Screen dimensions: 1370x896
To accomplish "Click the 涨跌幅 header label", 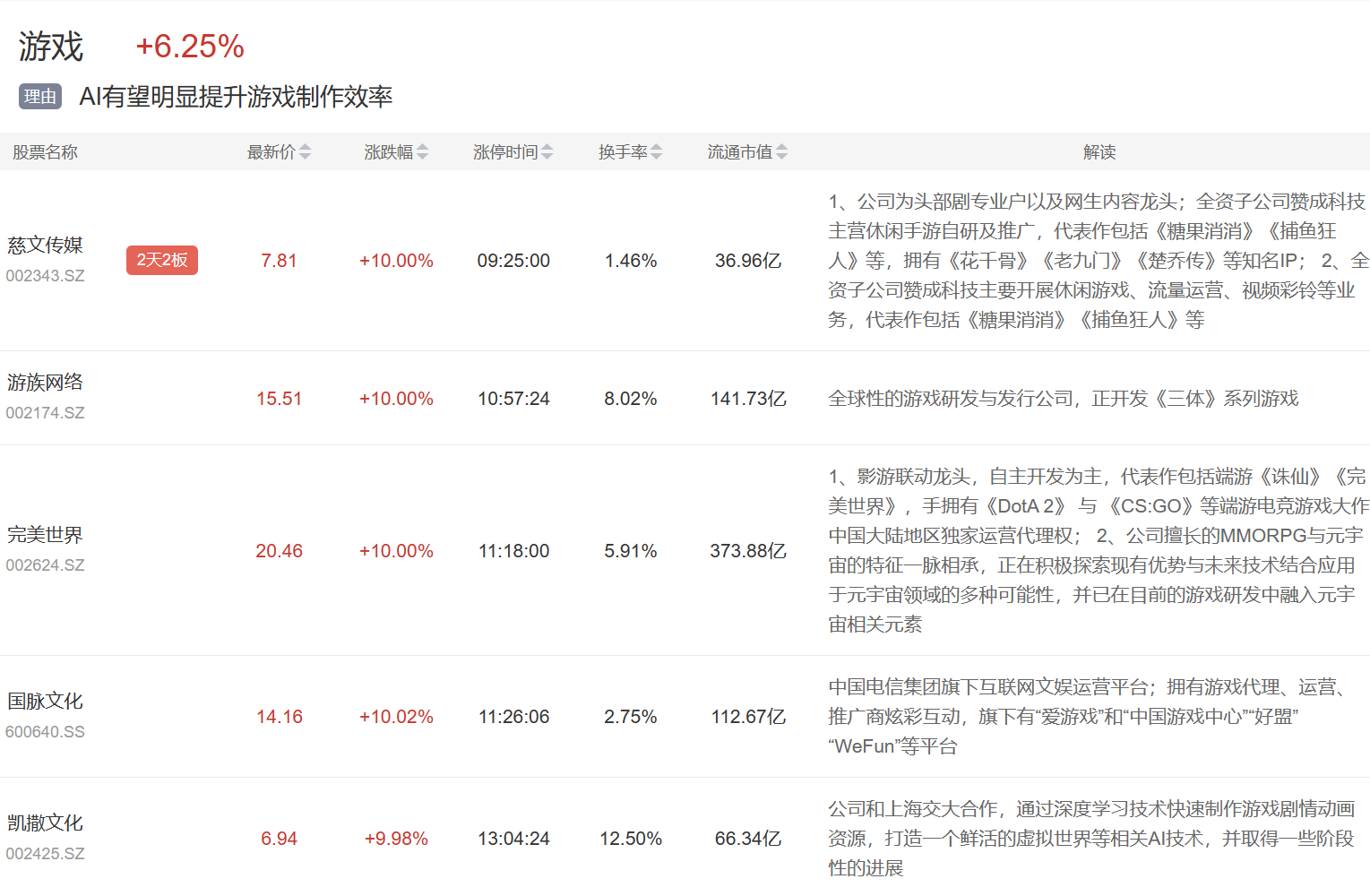I will [x=389, y=152].
